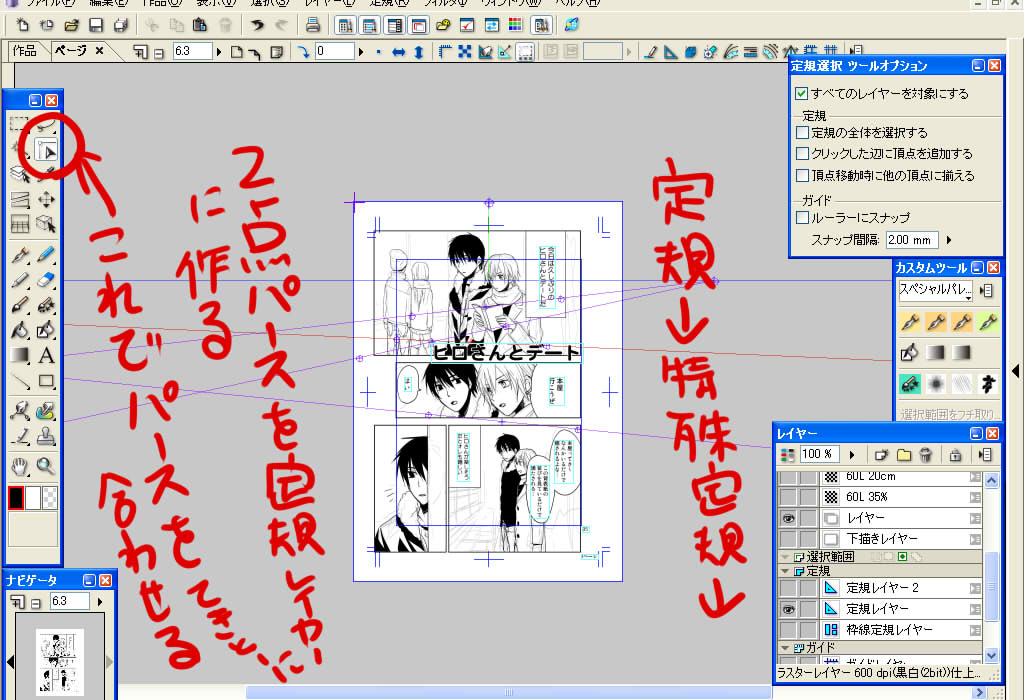Show the 定規レイヤー 2 layer

[788, 588]
